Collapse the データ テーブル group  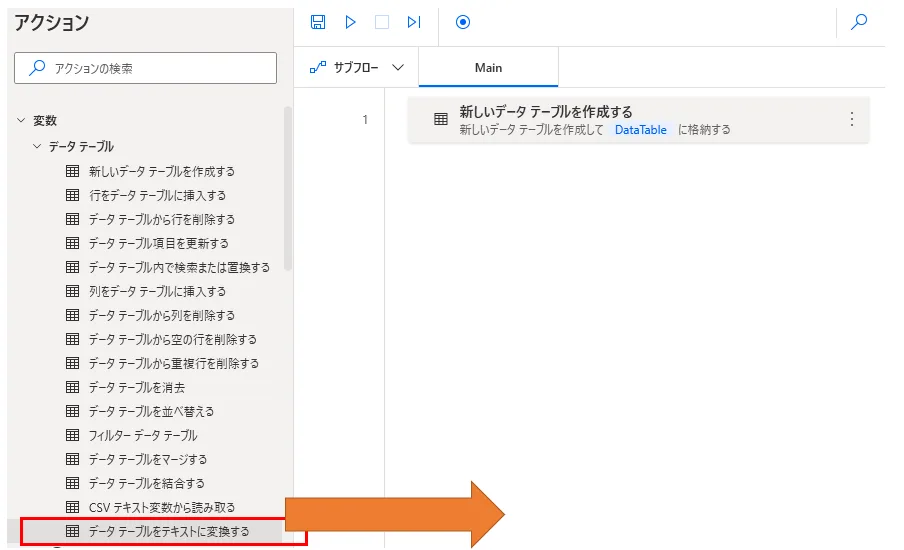coord(37,147)
